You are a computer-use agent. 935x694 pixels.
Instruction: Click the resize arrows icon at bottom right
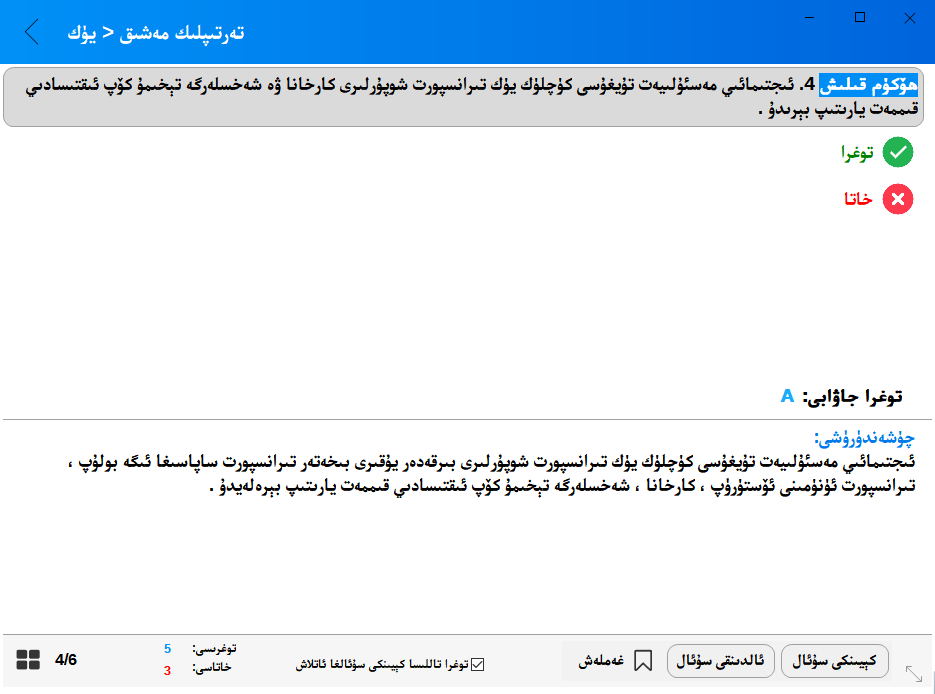click(x=914, y=674)
